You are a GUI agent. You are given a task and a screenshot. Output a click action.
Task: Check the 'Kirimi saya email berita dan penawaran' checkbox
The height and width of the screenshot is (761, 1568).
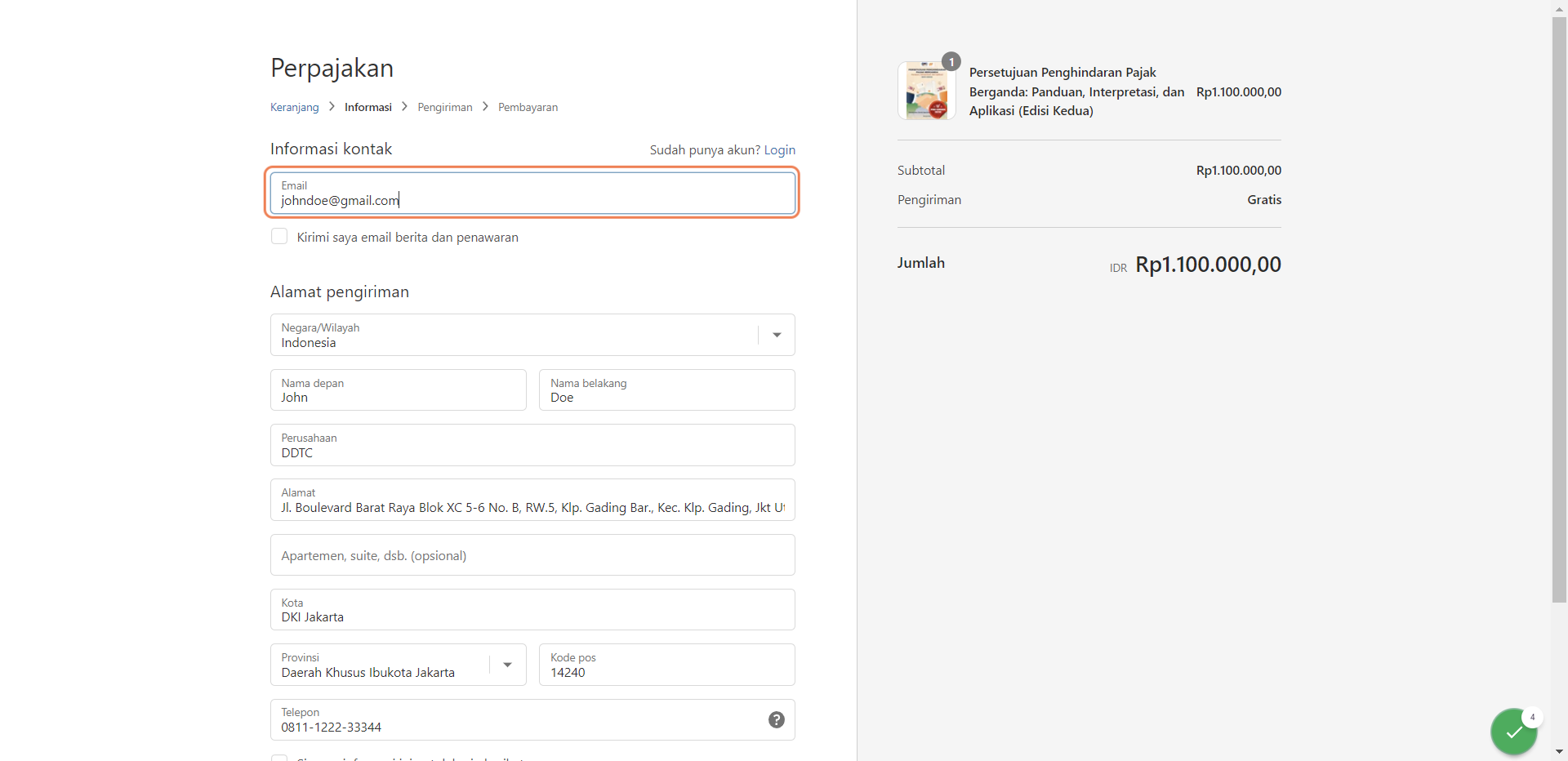click(x=279, y=237)
